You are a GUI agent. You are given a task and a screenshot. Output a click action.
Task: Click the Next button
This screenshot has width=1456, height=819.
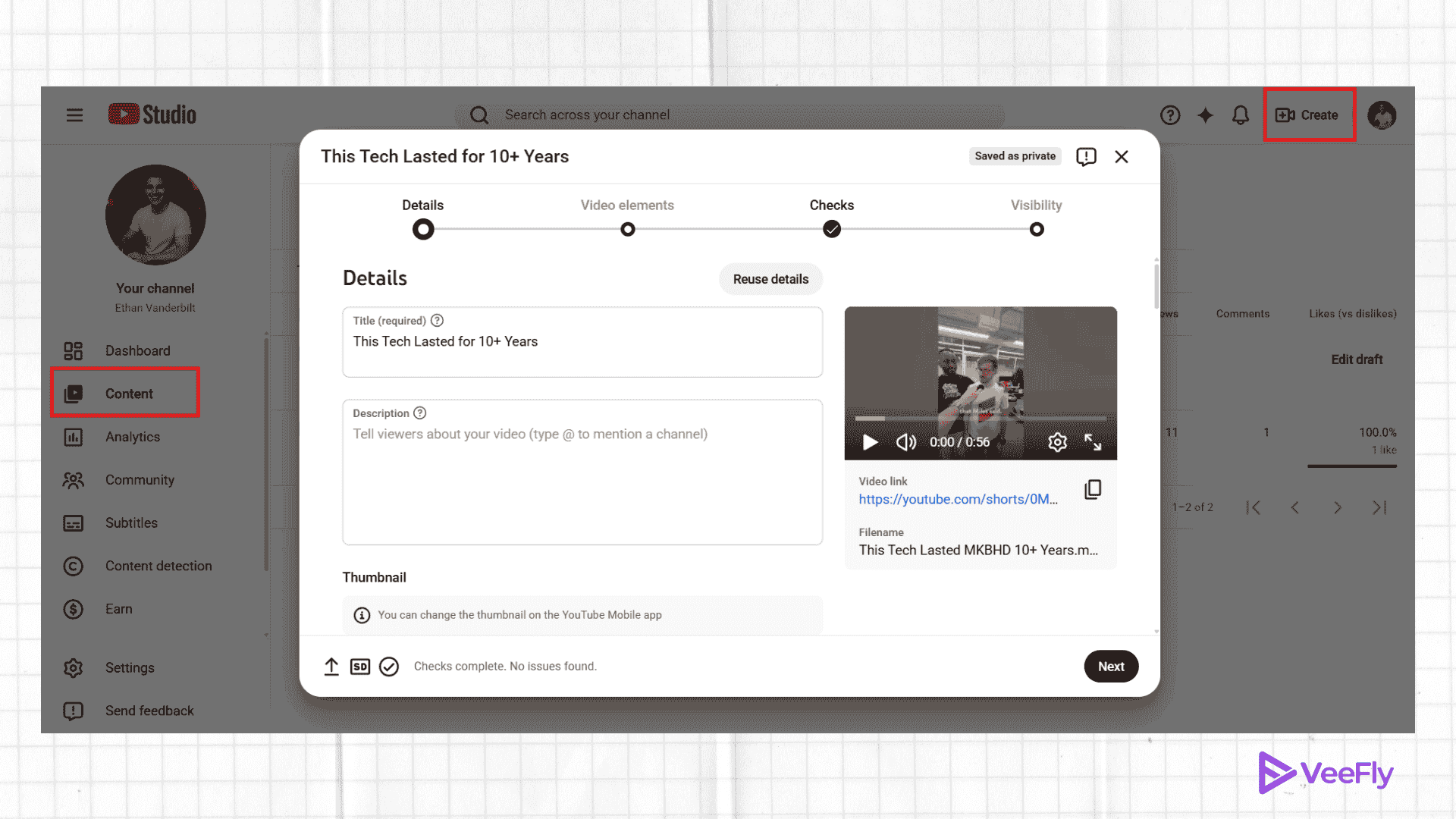click(1111, 666)
